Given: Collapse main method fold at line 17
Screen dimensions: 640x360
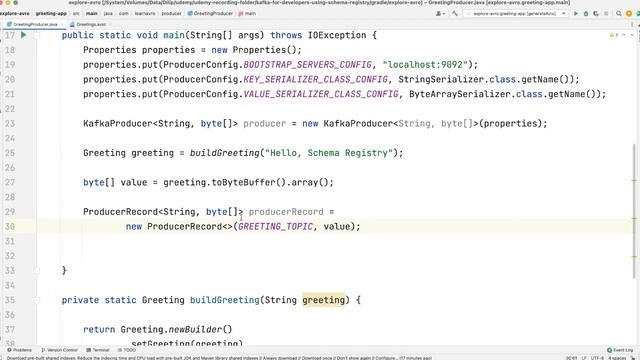Looking at the screenshot, I should 37,36.
